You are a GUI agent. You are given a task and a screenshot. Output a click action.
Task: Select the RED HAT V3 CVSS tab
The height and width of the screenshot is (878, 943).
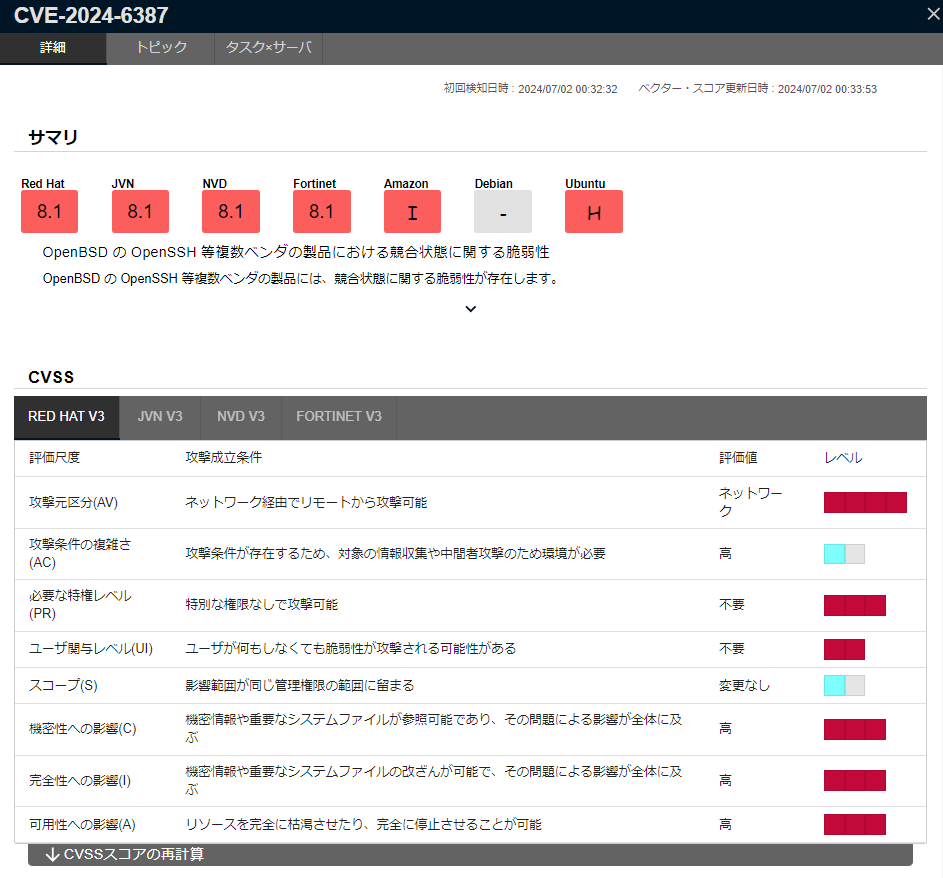[x=67, y=417]
